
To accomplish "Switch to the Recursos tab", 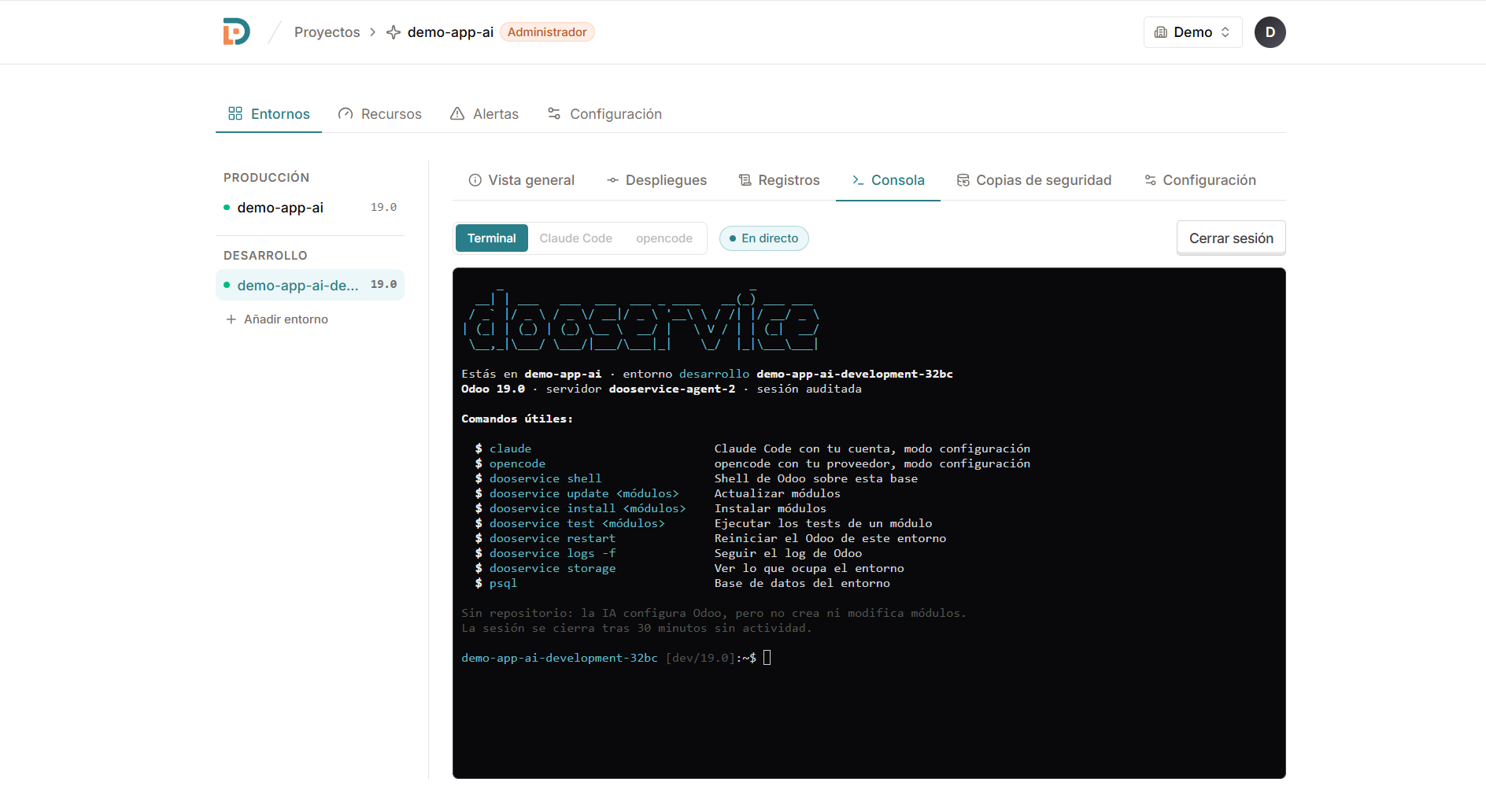I will click(379, 114).
